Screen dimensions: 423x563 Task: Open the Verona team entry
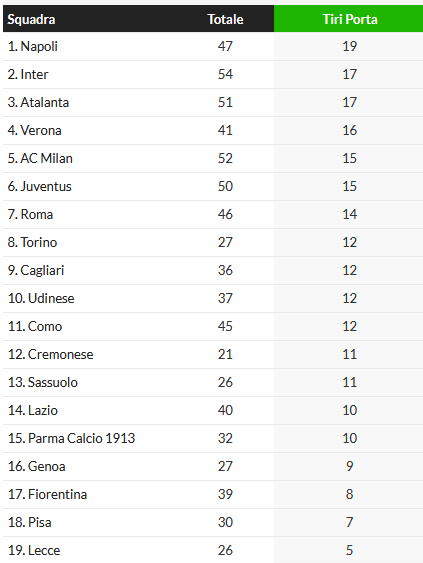coord(41,130)
